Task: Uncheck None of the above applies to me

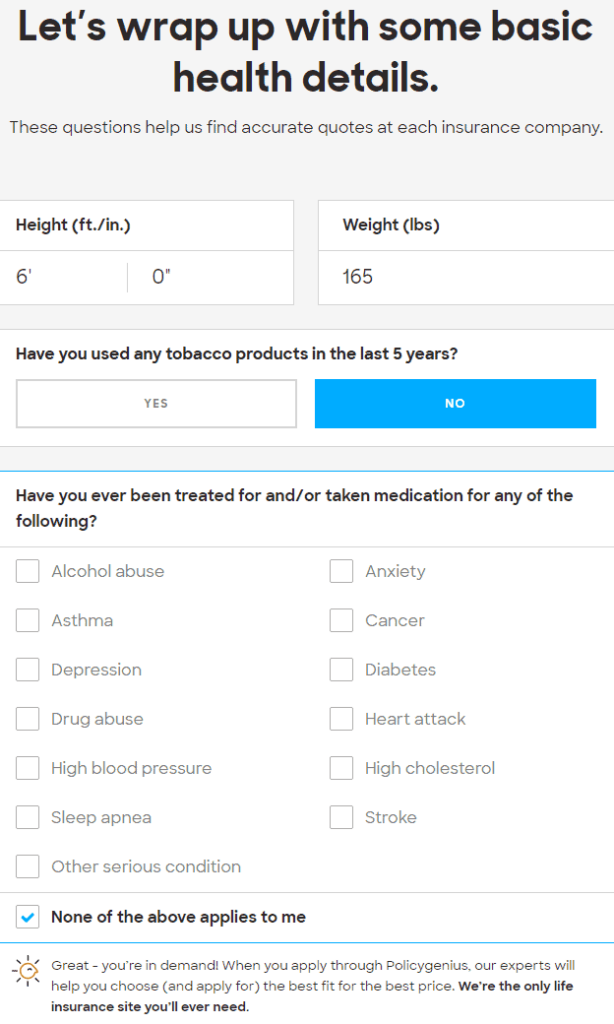Action: pyautogui.click(x=27, y=917)
